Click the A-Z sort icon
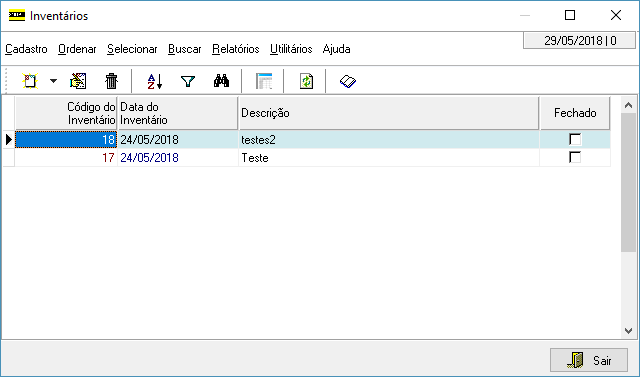This screenshot has width=640, height=377. tap(155, 81)
